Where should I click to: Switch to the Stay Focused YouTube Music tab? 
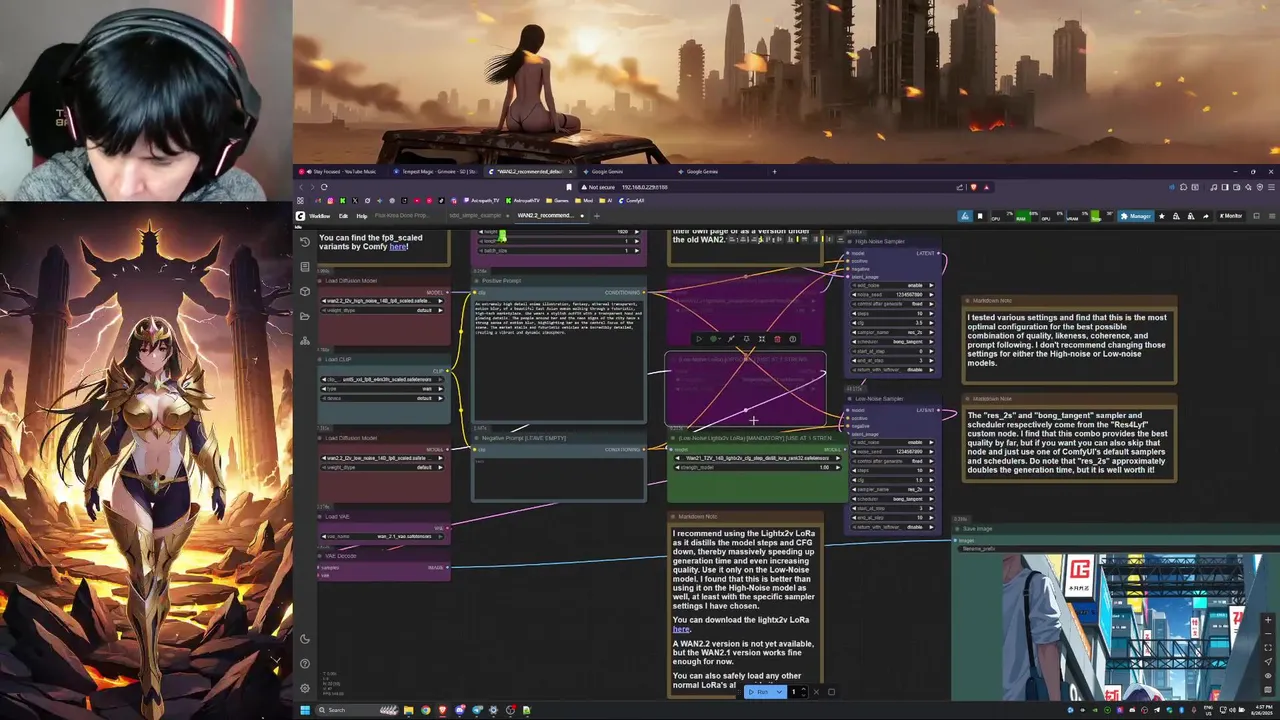pos(344,172)
